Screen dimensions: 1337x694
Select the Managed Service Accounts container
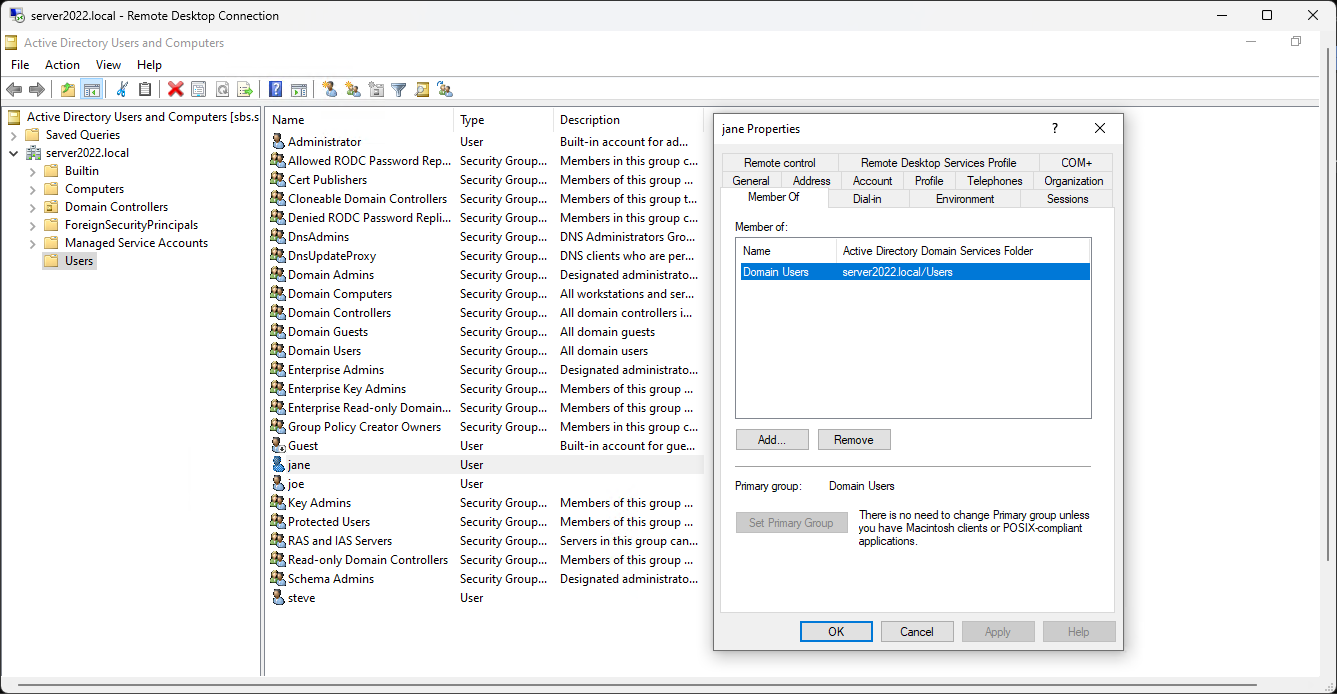click(136, 243)
